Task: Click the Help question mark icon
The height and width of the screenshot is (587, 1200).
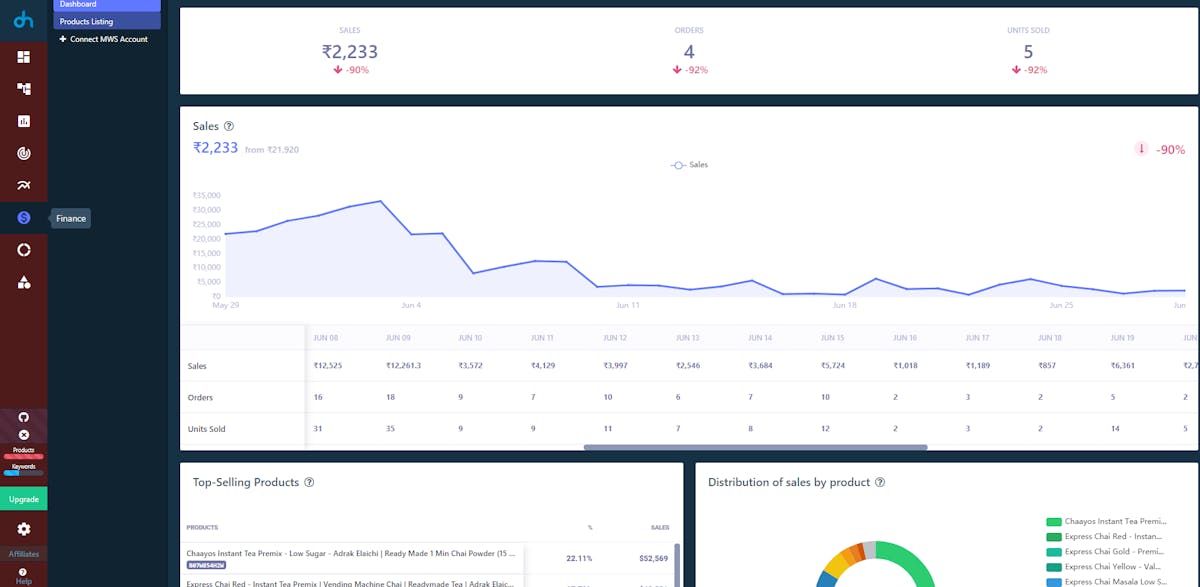Action: coord(23,572)
